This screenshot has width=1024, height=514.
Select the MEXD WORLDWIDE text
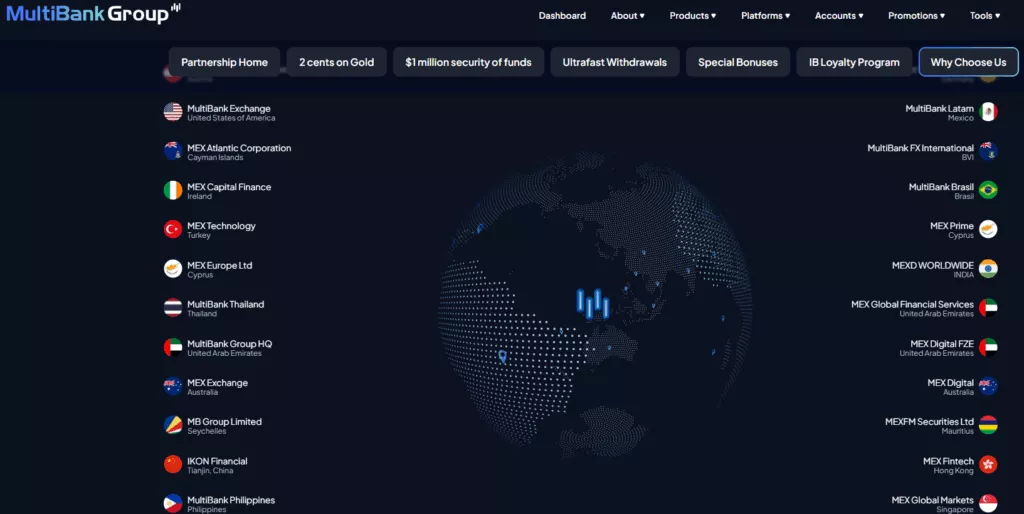tap(933, 265)
